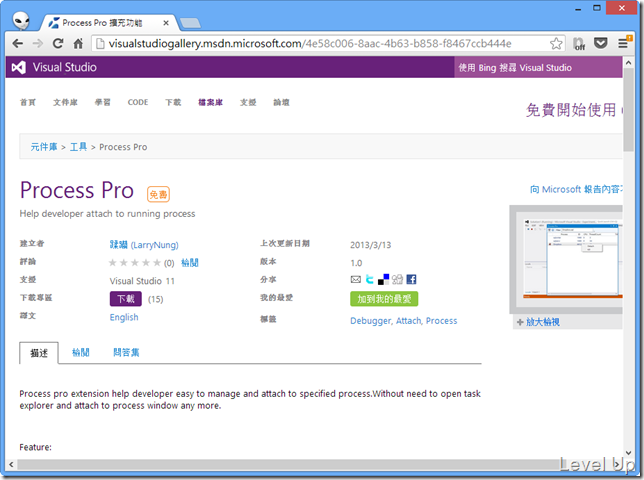The height and width of the screenshot is (480, 644).
Task: Reload the page with the refresh icon
Action: point(58,43)
